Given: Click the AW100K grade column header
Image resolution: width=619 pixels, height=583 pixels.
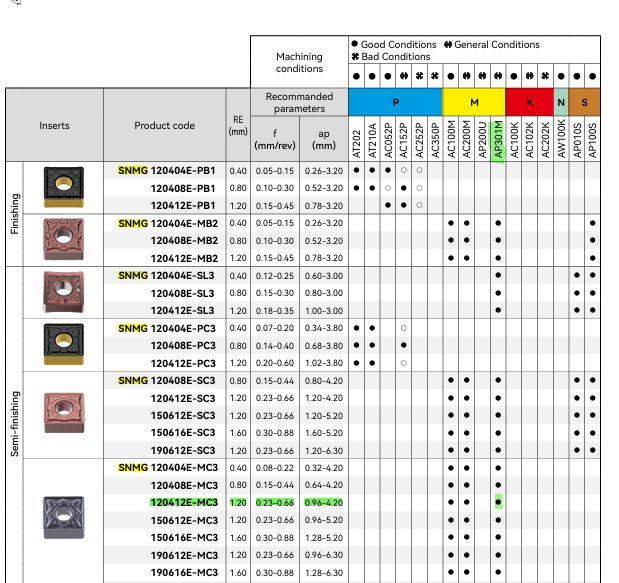Looking at the screenshot, I should click(x=561, y=139).
